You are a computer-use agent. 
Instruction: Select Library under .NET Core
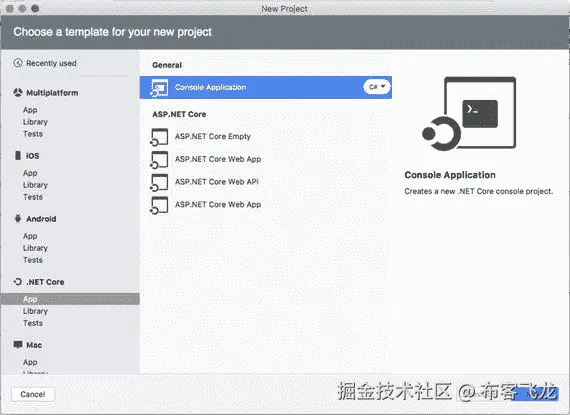click(35, 311)
